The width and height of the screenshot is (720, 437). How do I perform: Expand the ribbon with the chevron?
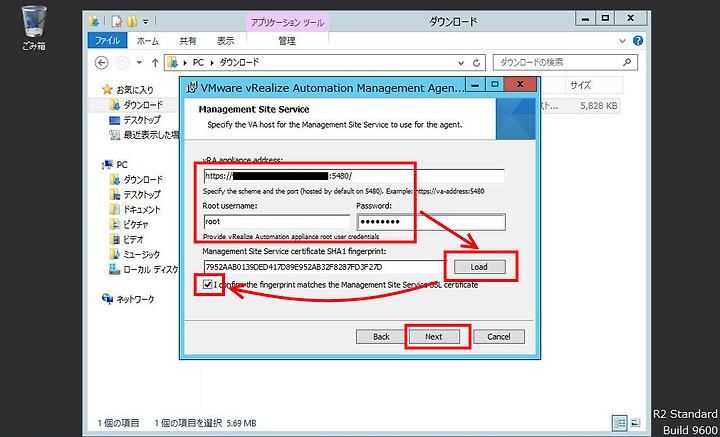click(x=622, y=41)
